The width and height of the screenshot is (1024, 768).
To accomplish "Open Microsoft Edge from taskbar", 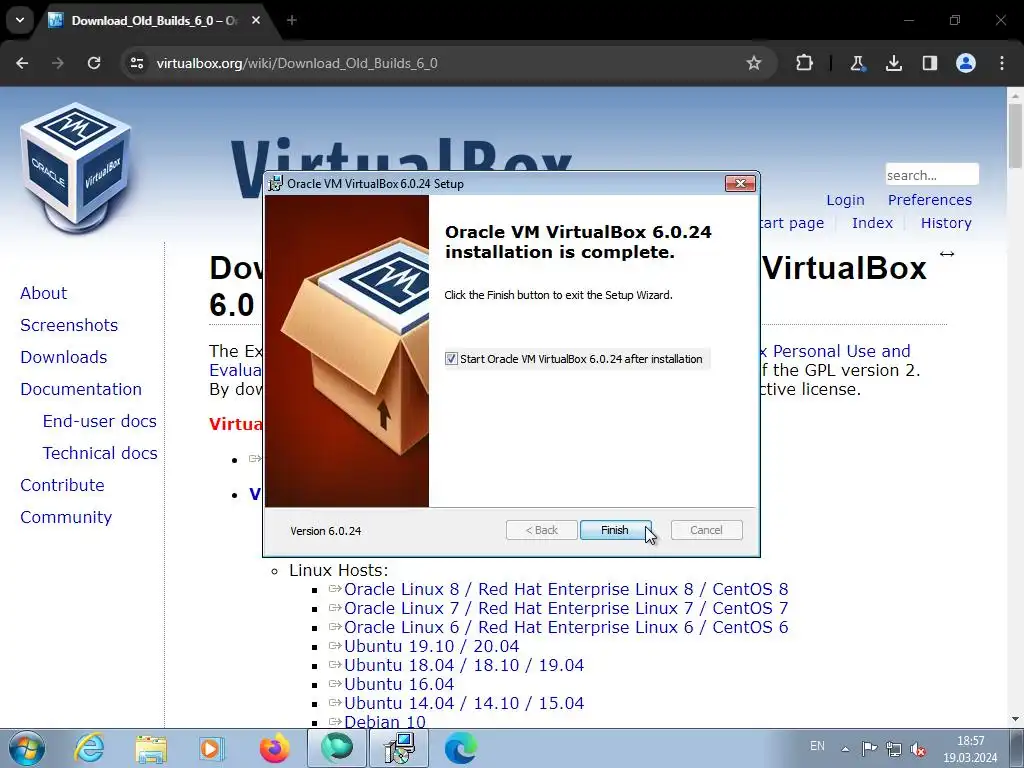I will click(460, 748).
